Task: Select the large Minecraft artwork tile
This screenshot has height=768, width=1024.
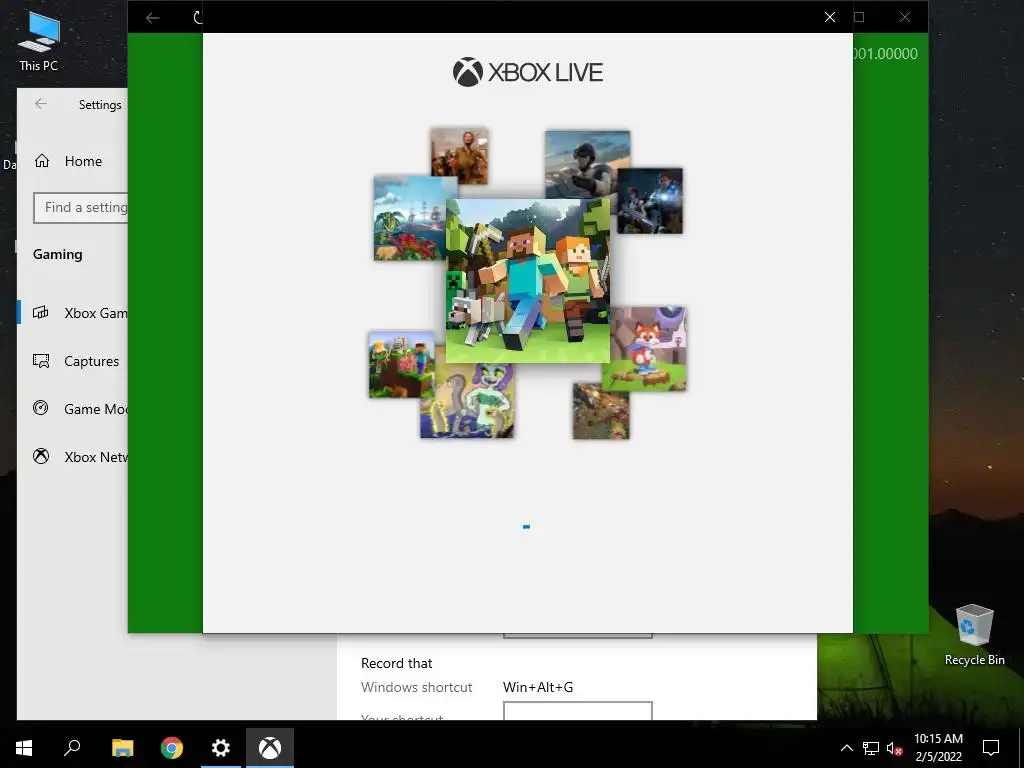Action: (x=528, y=281)
